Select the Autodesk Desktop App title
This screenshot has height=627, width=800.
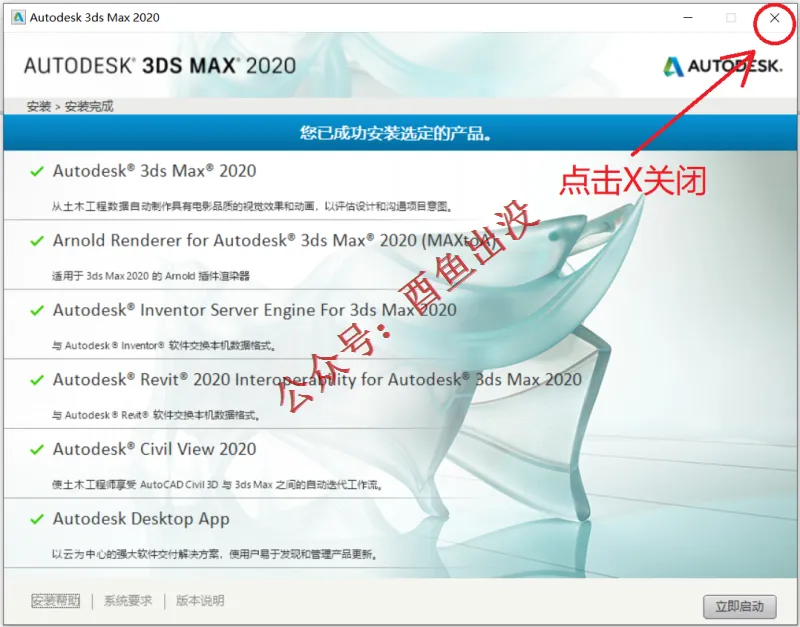click(141, 519)
